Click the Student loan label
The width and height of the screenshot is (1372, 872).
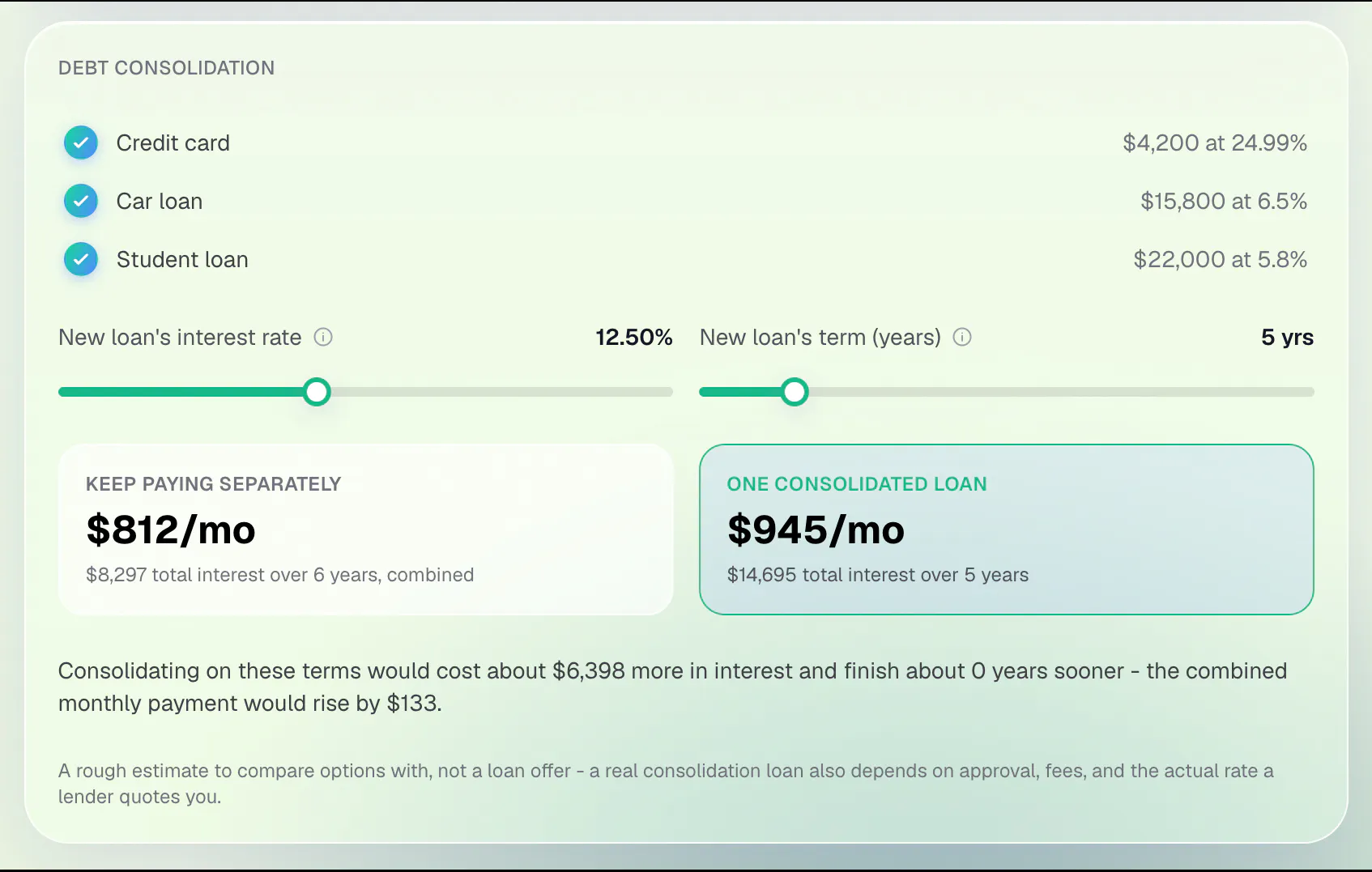pos(182,259)
